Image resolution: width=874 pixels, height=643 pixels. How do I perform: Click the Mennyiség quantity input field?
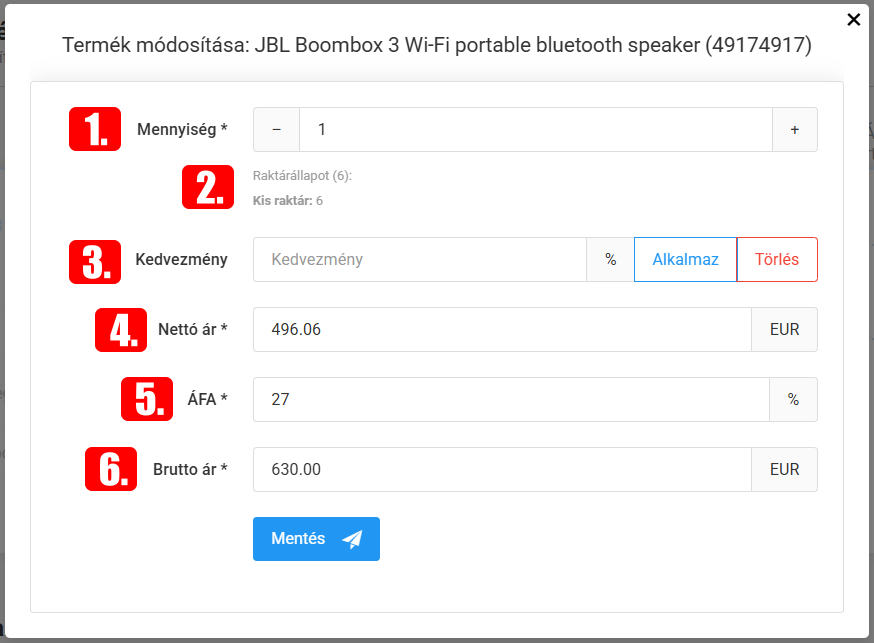[536, 129]
